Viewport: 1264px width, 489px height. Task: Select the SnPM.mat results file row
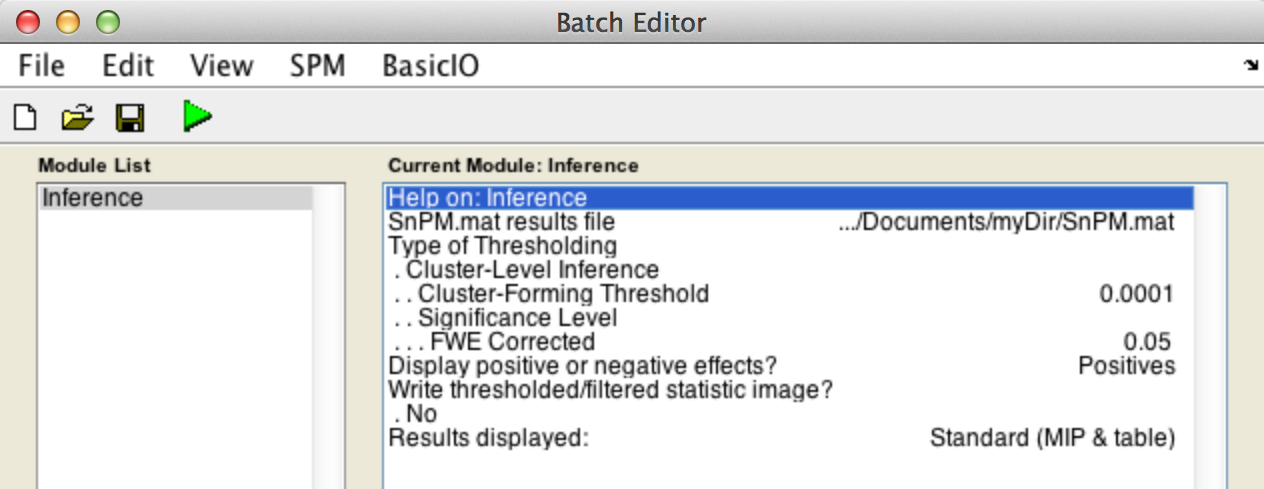[501, 222]
